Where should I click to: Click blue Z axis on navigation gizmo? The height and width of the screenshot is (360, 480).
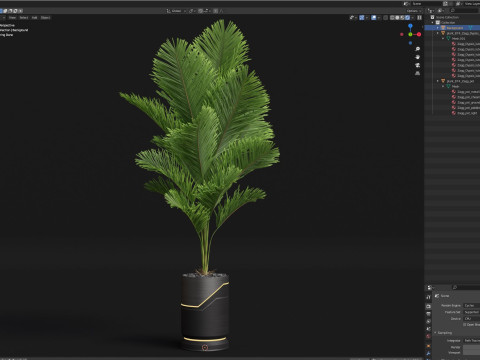[x=410, y=26]
